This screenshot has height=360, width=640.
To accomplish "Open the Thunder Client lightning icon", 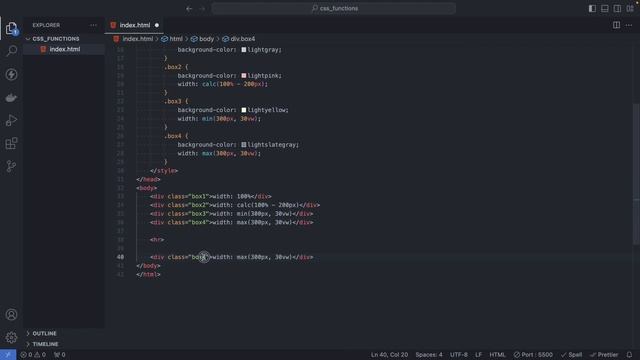I will [x=11, y=74].
